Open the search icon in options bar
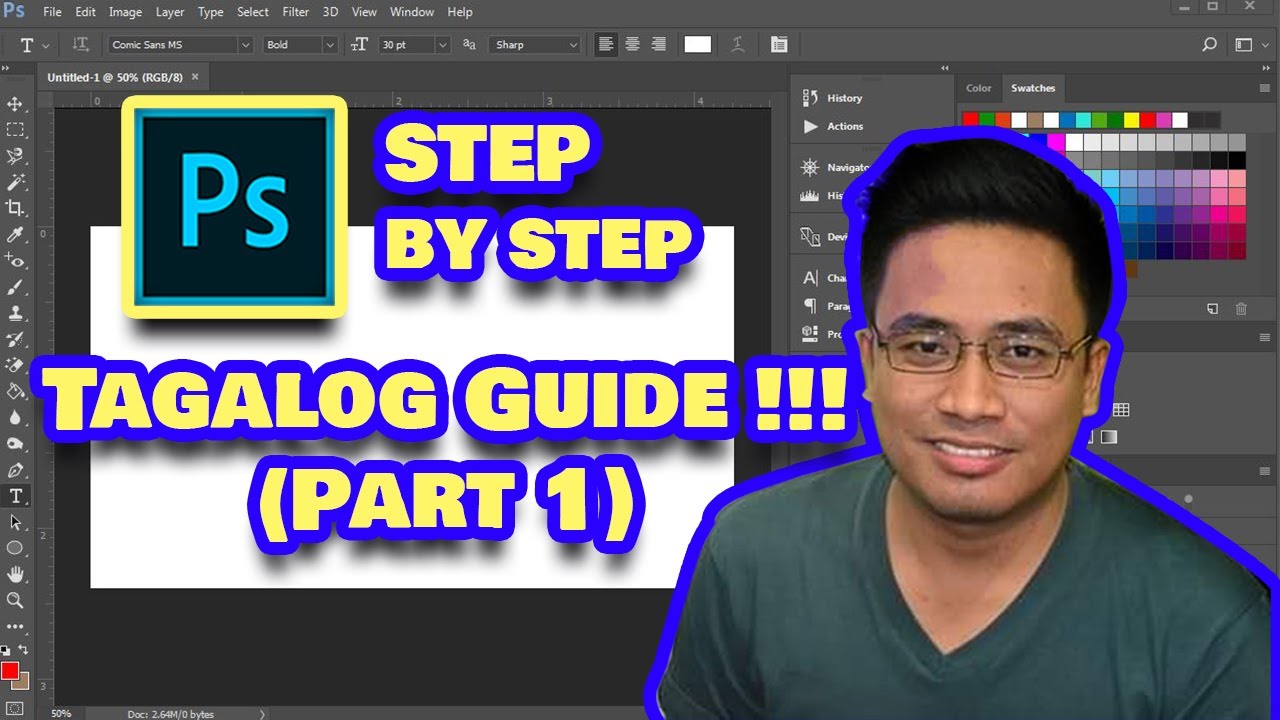This screenshot has width=1280, height=720. (x=1209, y=44)
